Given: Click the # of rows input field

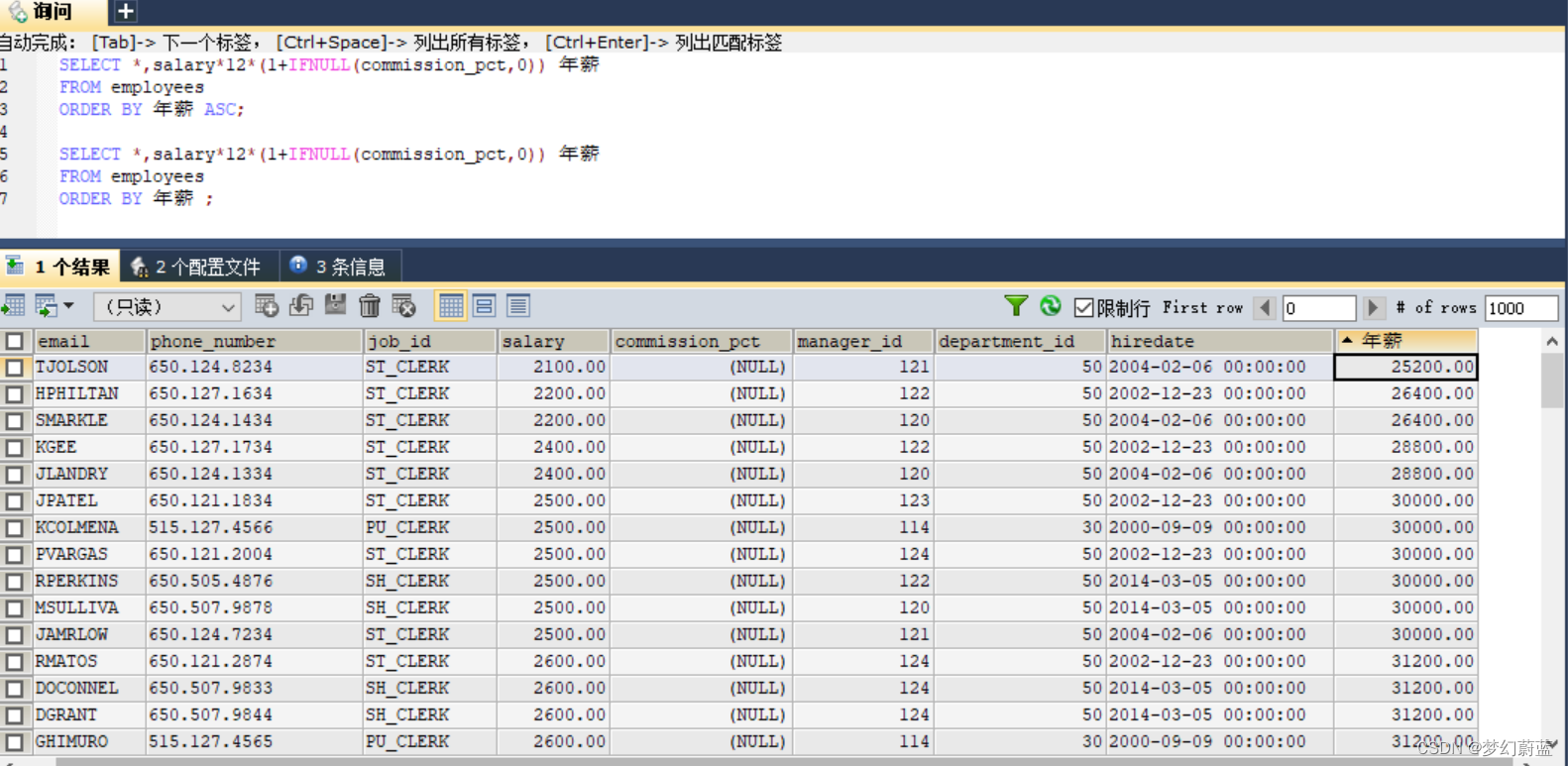Looking at the screenshot, I should (x=1521, y=308).
